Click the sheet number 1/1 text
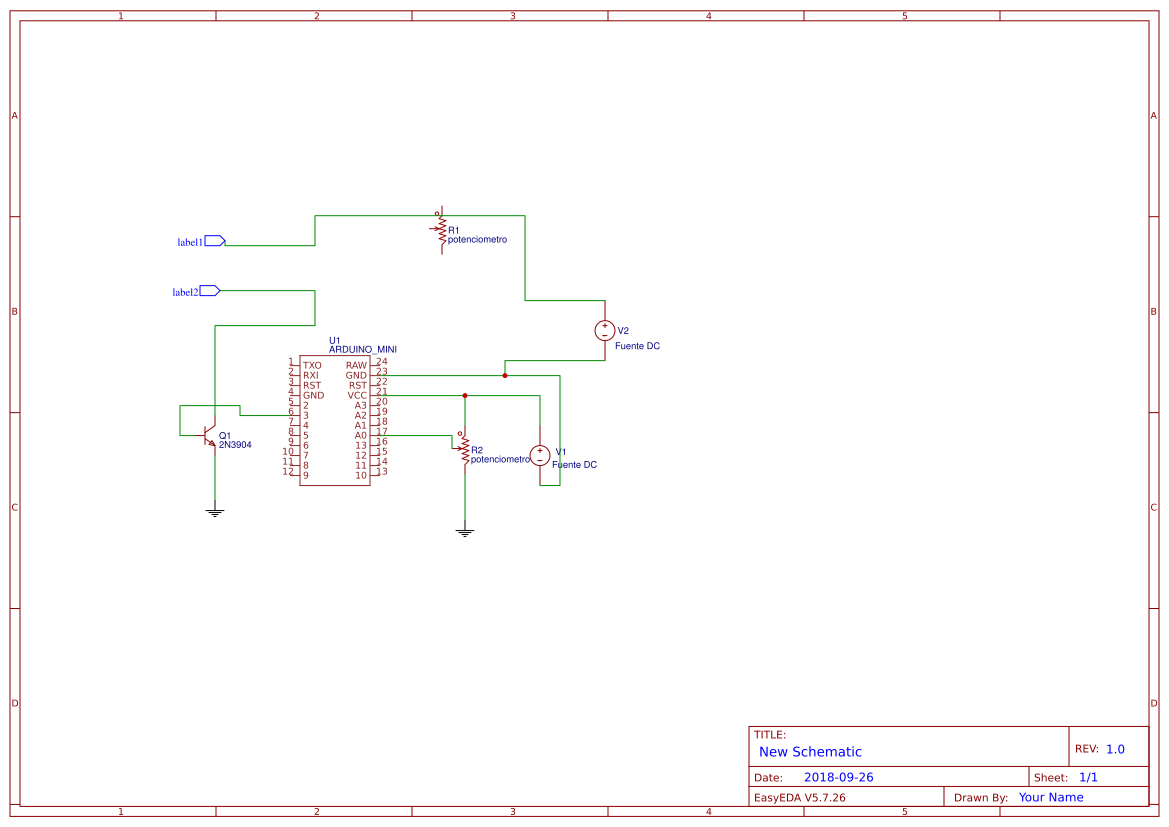The width and height of the screenshot is (1169, 827). tap(1088, 777)
